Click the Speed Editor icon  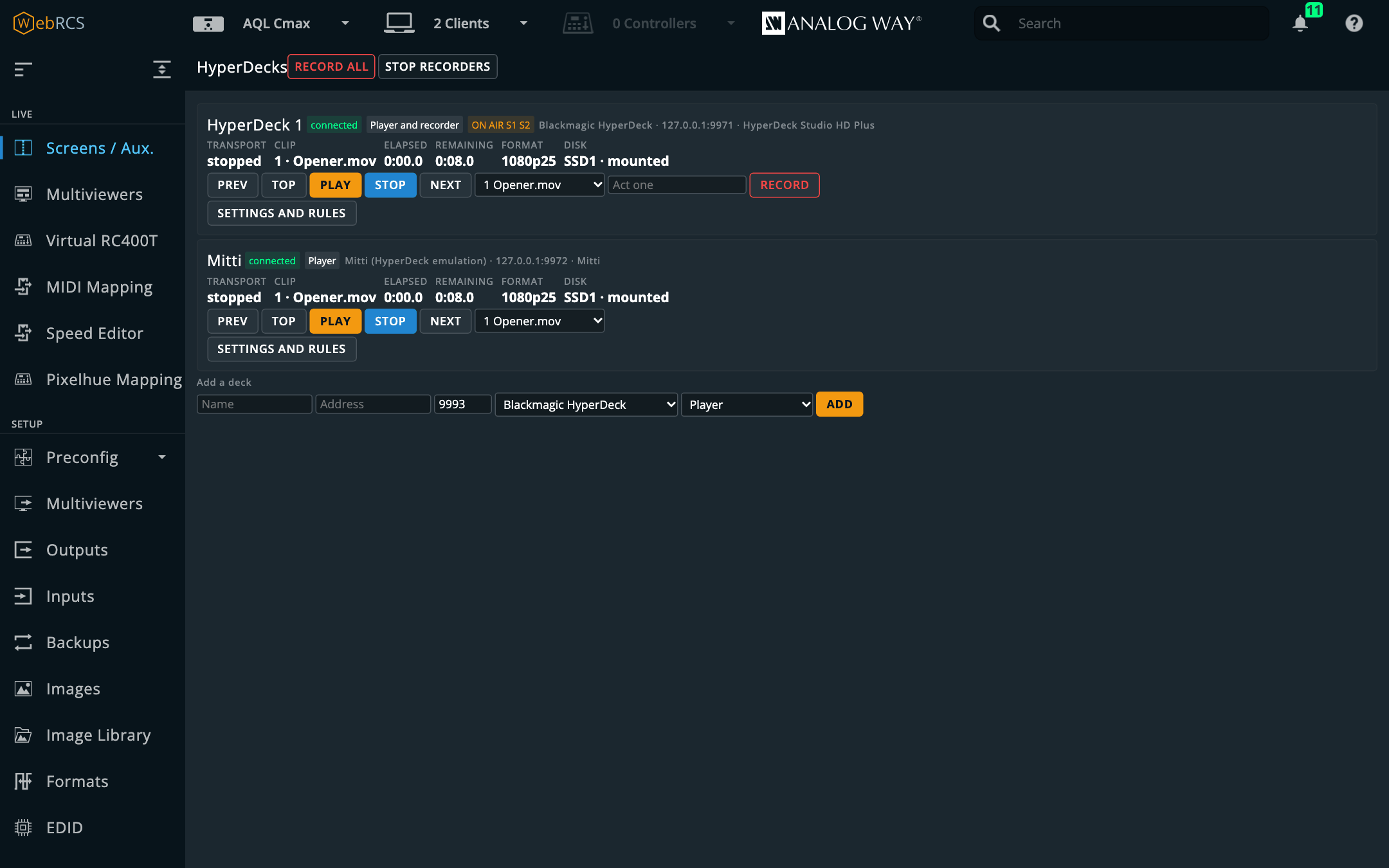(23, 333)
